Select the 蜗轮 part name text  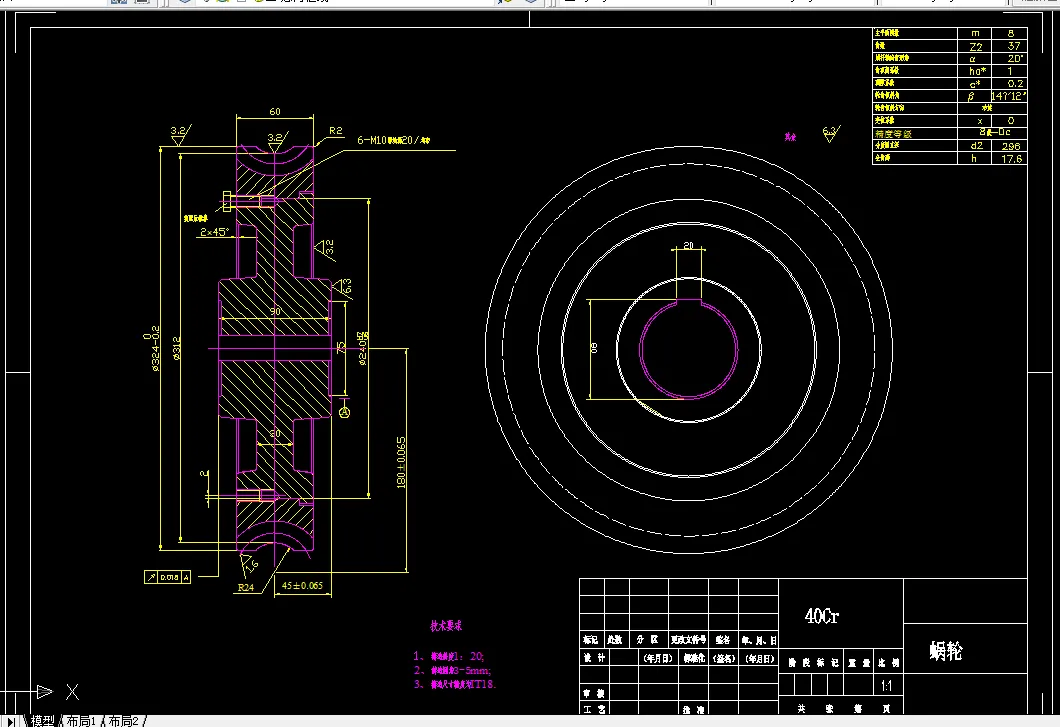click(946, 651)
